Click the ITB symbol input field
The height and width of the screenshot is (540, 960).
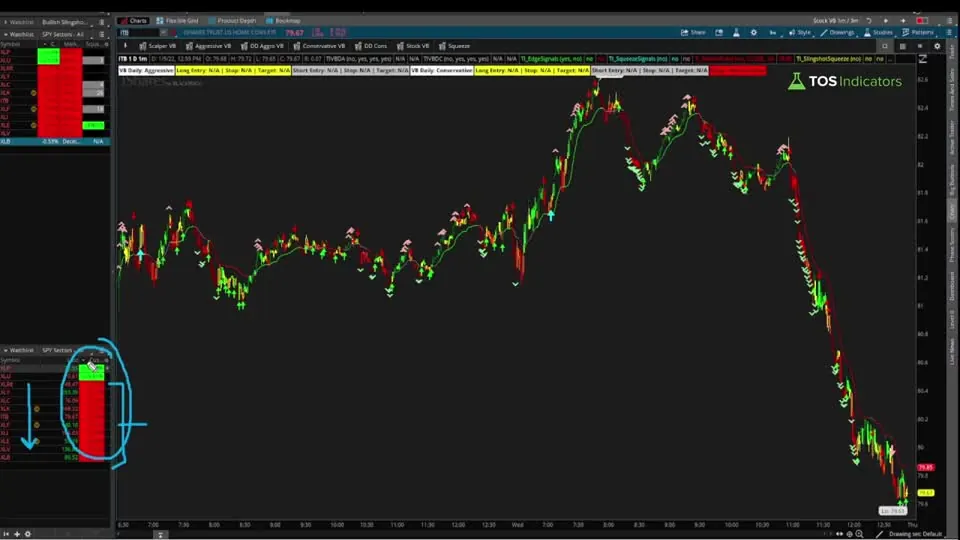coord(140,32)
